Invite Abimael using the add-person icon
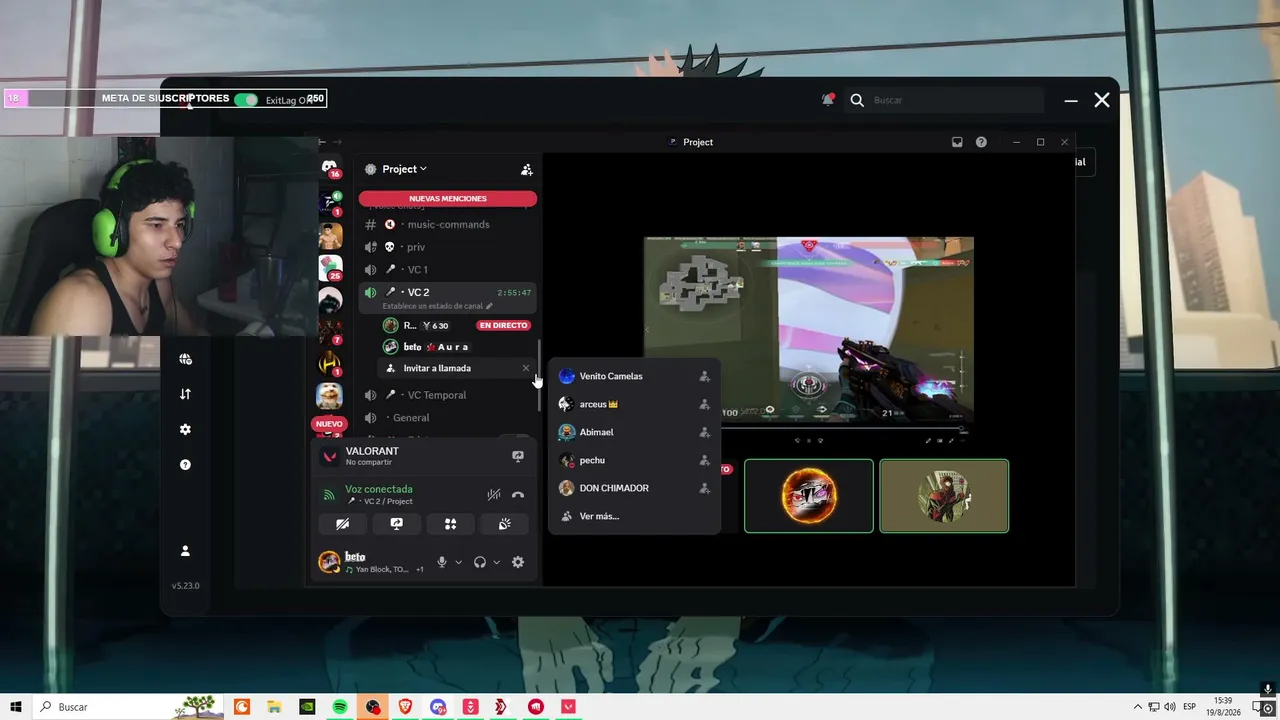 704,433
